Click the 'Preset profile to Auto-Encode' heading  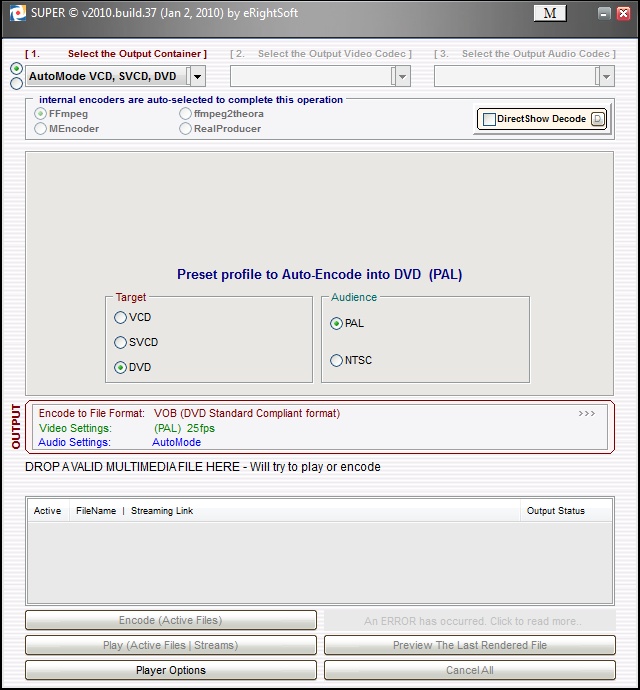tap(320, 275)
